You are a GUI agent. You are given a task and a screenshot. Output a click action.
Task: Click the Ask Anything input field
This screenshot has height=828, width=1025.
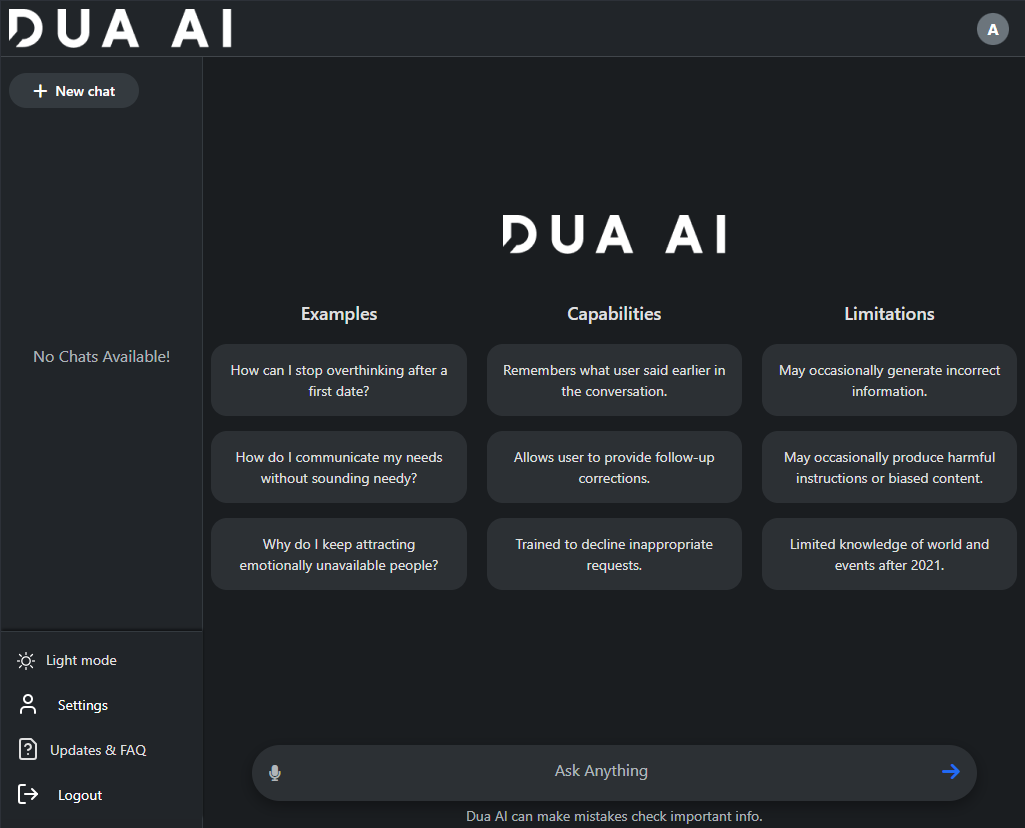click(x=601, y=772)
